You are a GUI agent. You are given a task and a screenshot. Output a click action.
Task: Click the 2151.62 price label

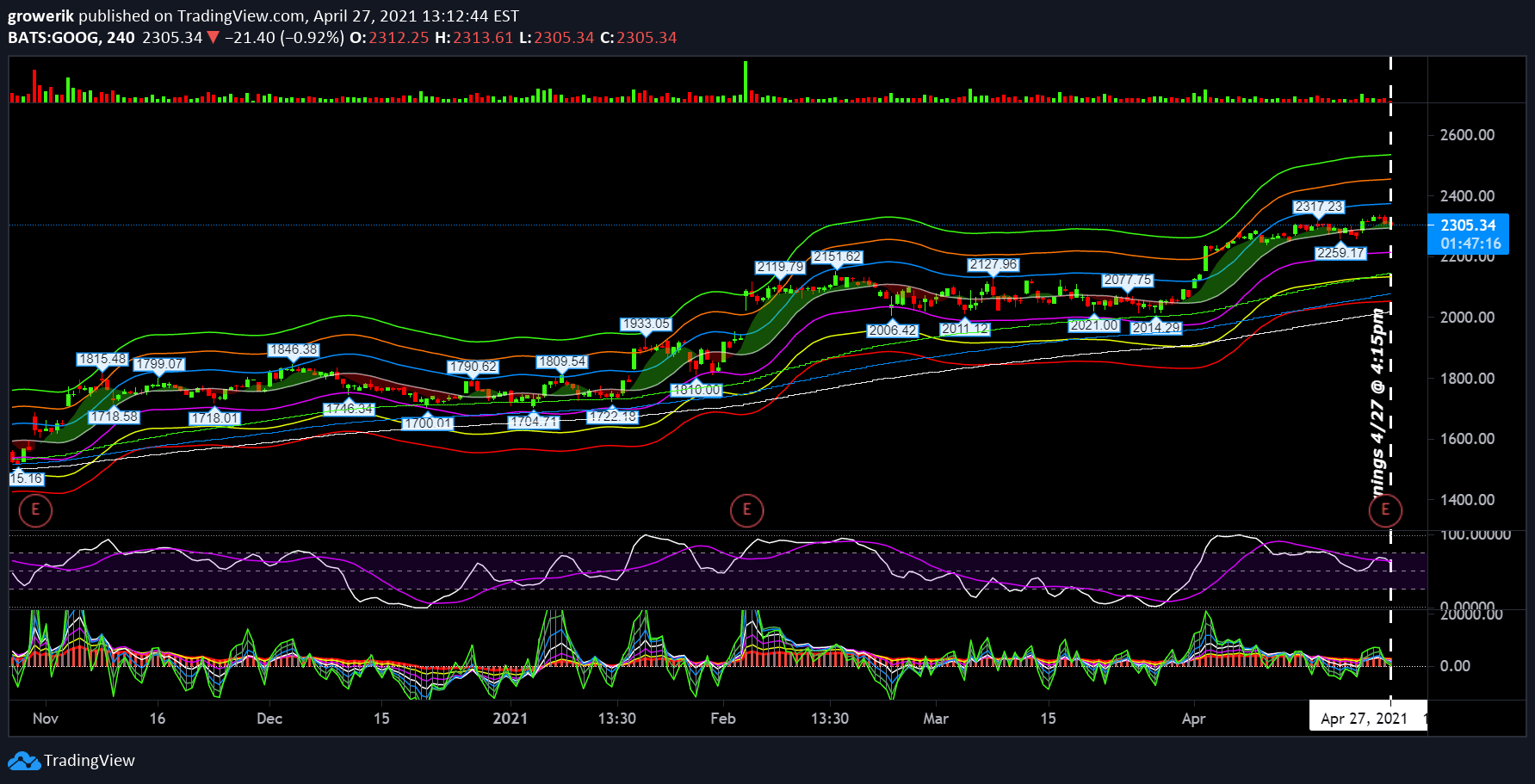pos(837,256)
